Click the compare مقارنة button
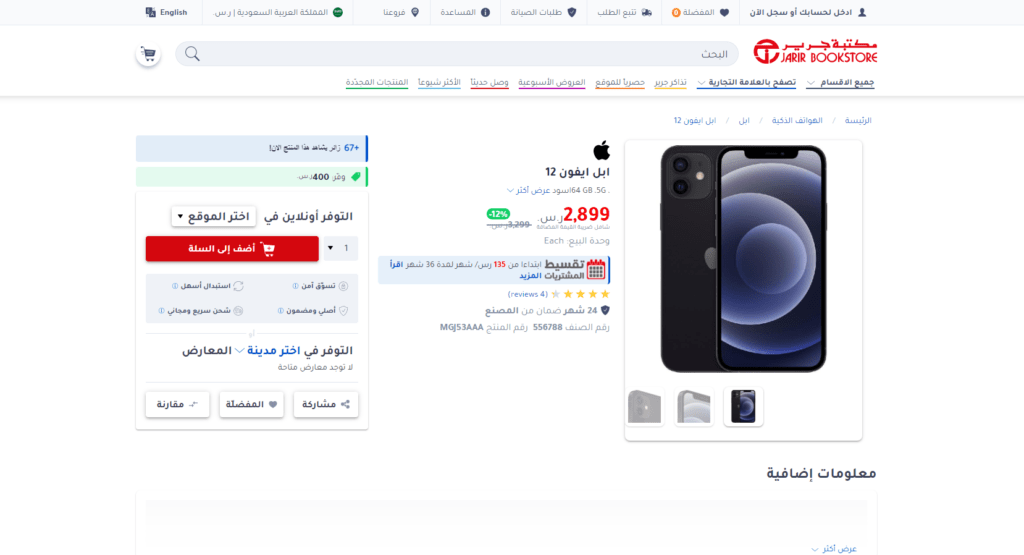 click(x=177, y=404)
